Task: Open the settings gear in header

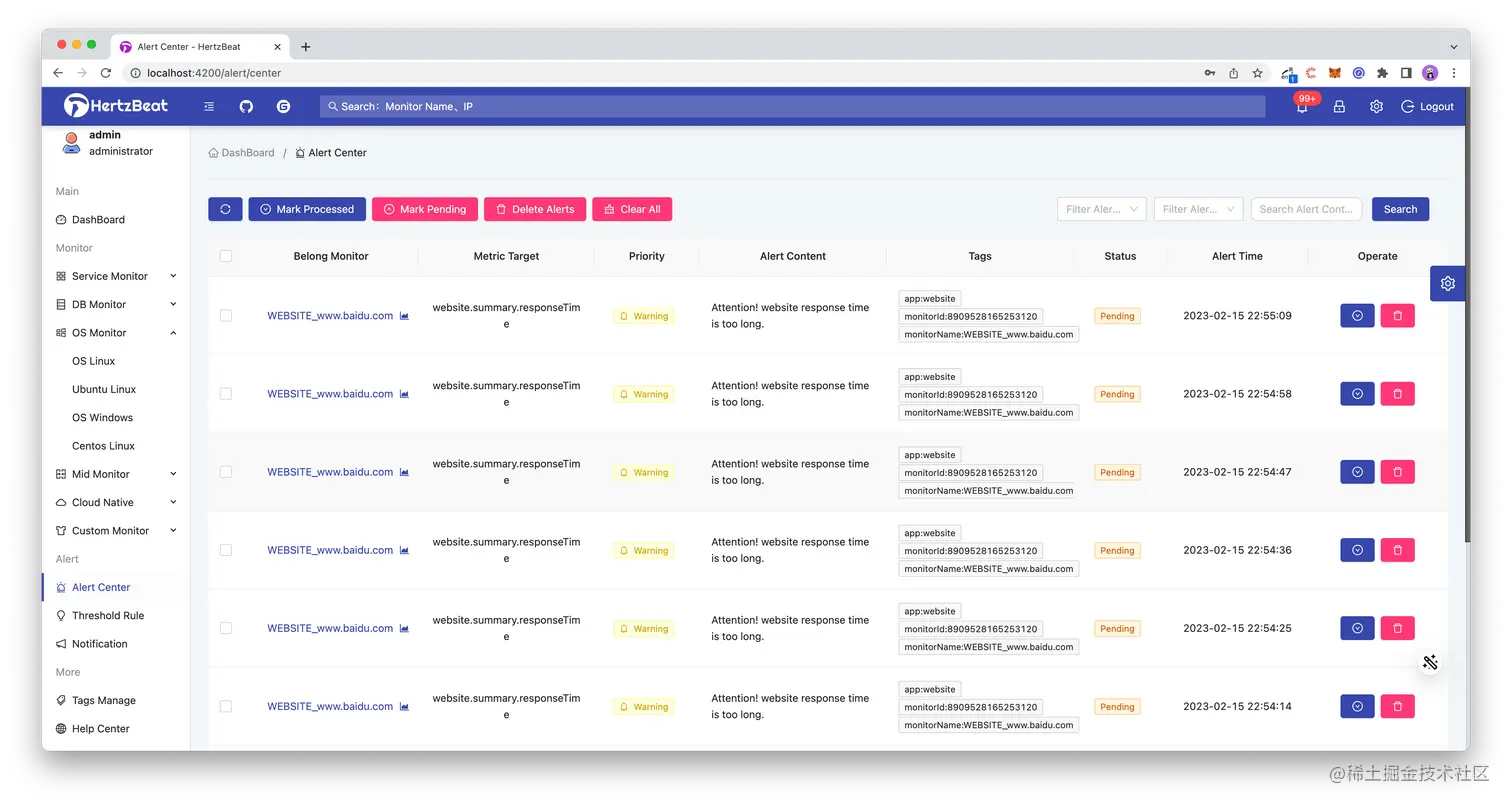Action: (x=1376, y=106)
